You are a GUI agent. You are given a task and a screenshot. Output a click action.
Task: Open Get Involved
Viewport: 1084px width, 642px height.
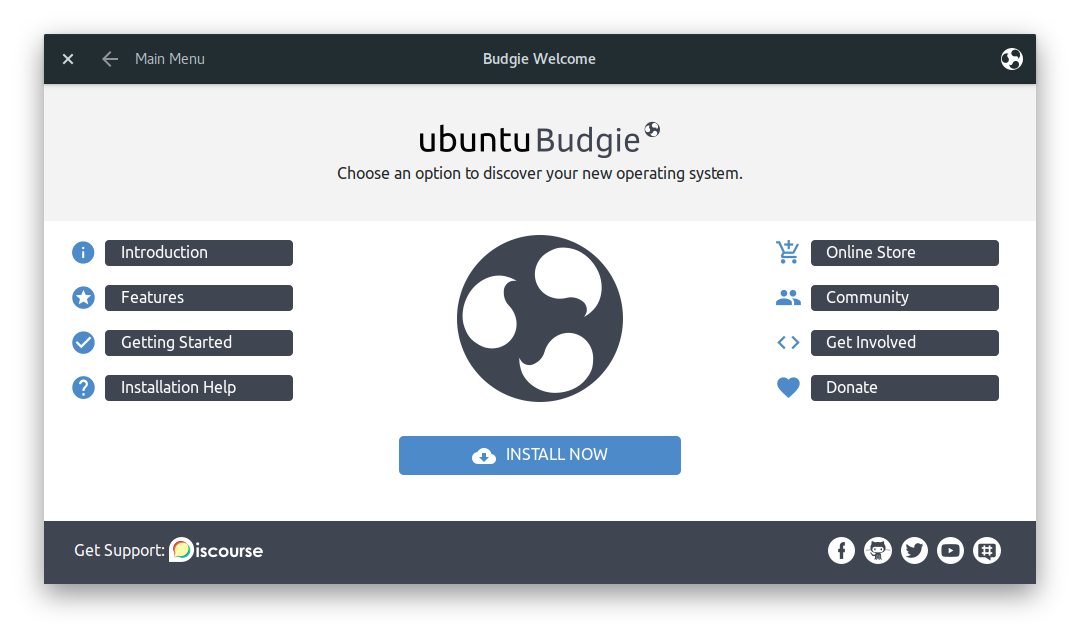(x=904, y=343)
